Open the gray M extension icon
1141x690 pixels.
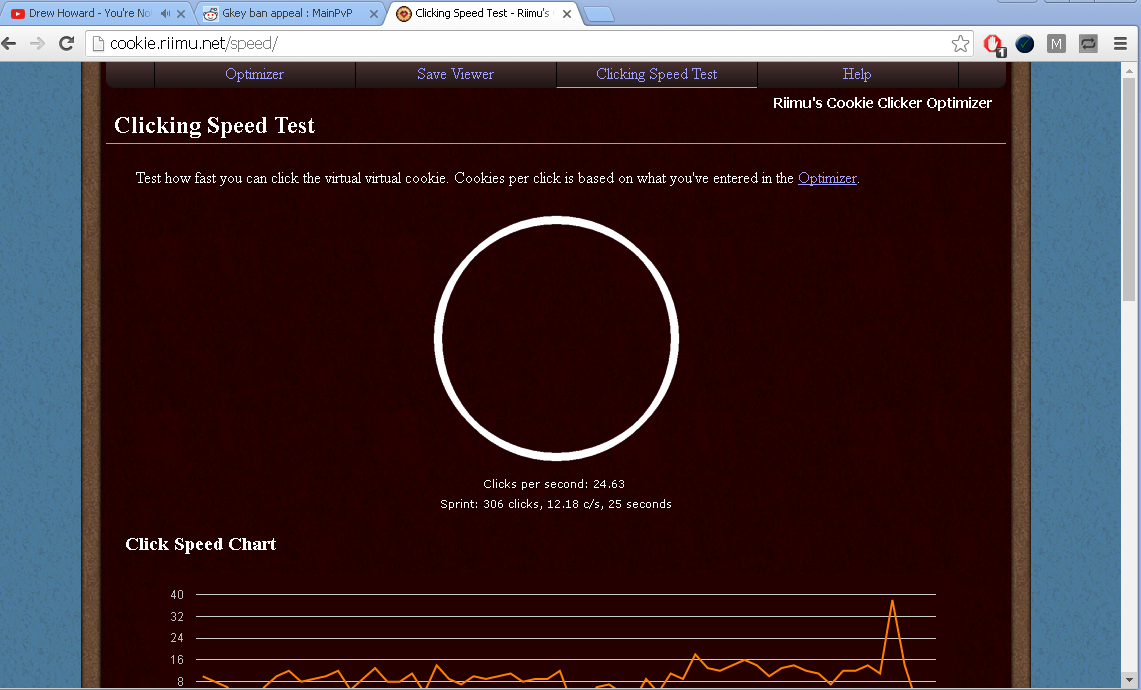(x=1056, y=44)
